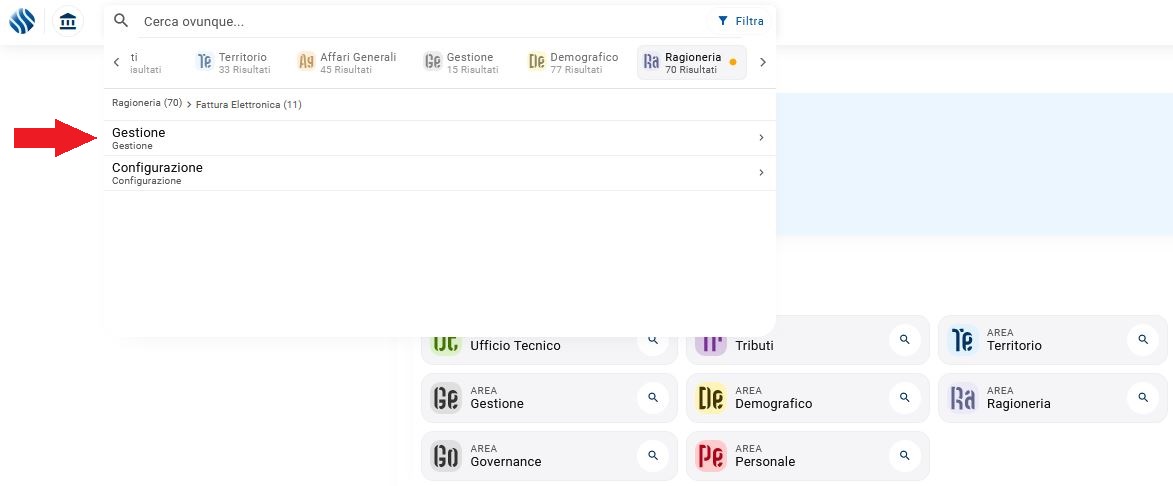The image size is (1173, 486).
Task: Expand the Configurazione result row
Action: point(440,173)
